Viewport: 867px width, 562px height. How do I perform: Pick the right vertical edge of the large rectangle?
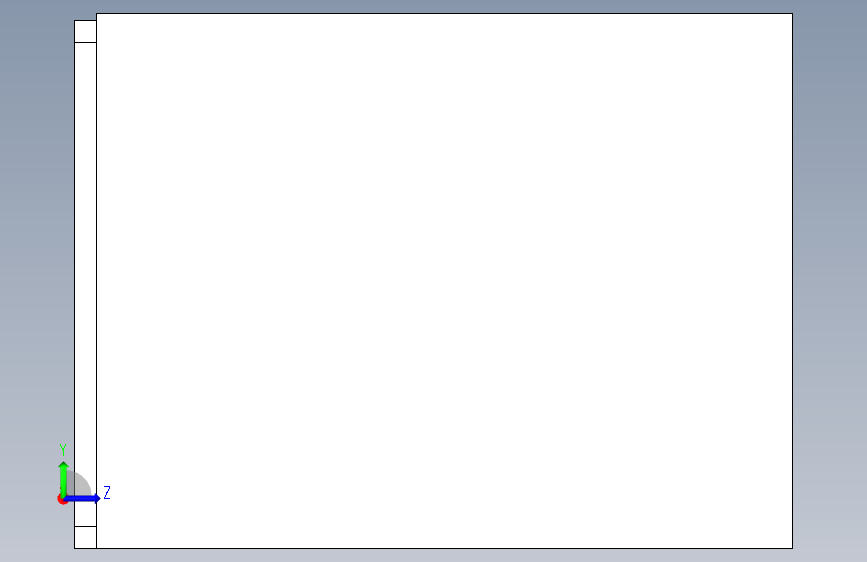(792, 281)
